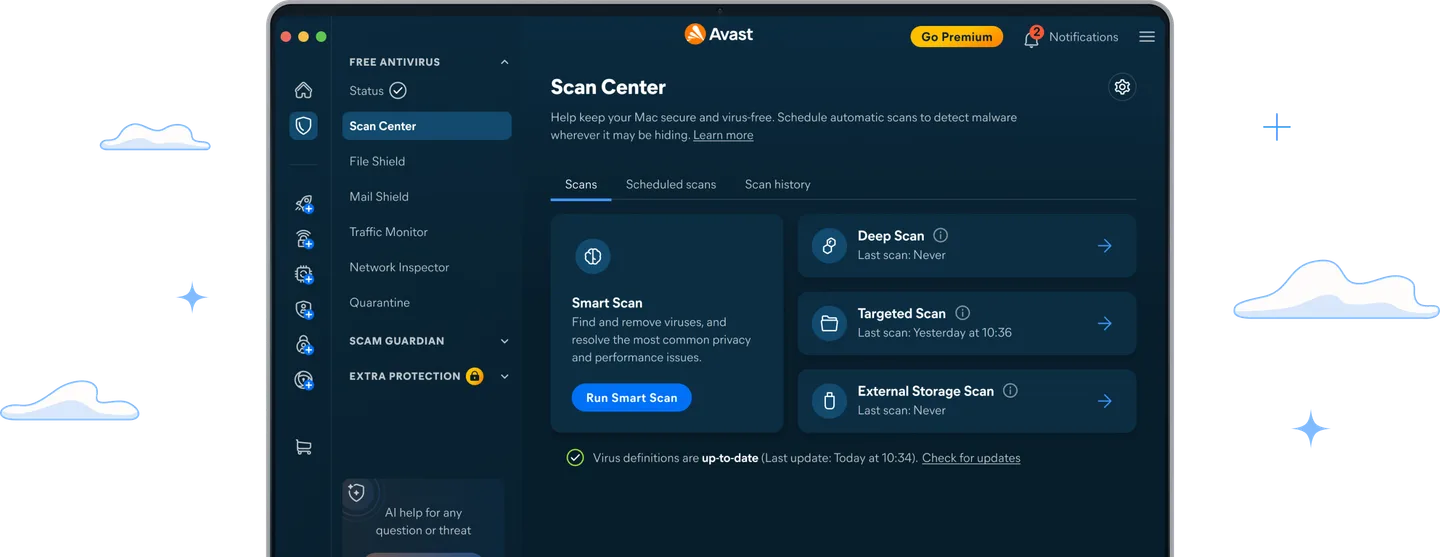Switch to the Scans tab
This screenshot has height=557, width=1440.
pyautogui.click(x=581, y=185)
